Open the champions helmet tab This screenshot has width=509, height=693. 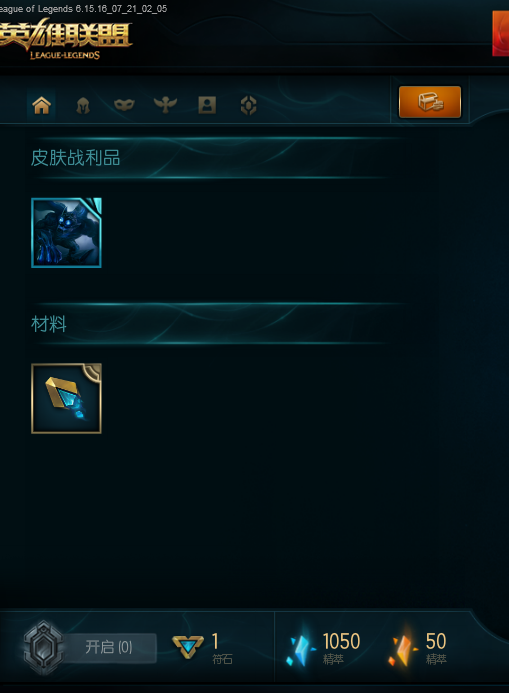coord(83,106)
